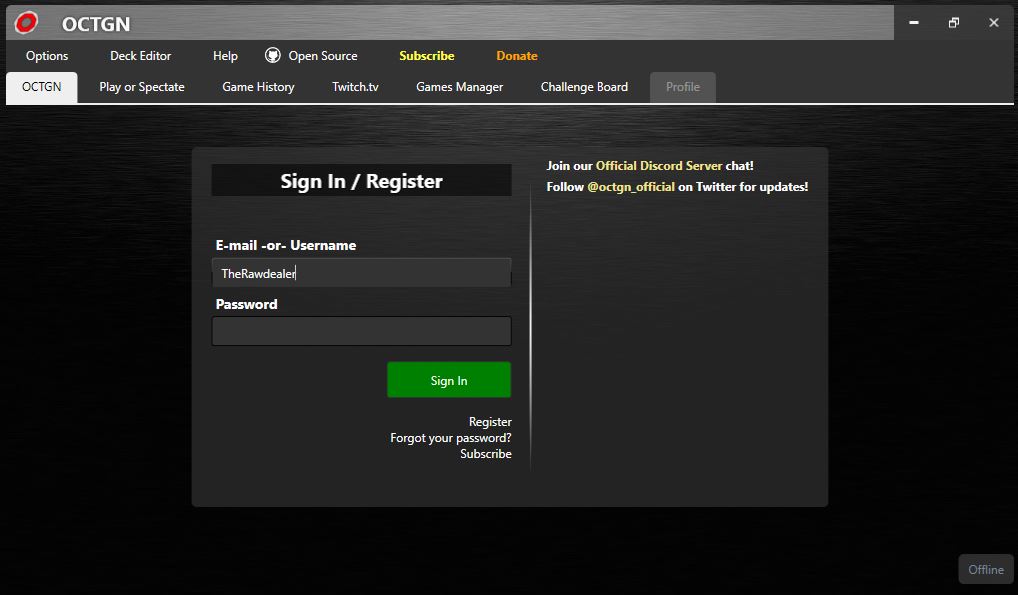Click the orange Donate menu item

pos(517,56)
